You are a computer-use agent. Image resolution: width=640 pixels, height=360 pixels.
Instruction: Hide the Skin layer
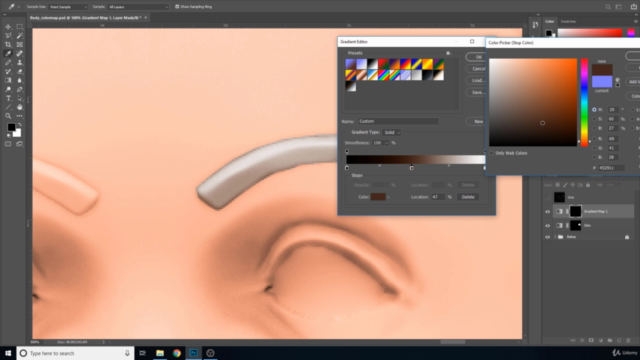[548, 225]
